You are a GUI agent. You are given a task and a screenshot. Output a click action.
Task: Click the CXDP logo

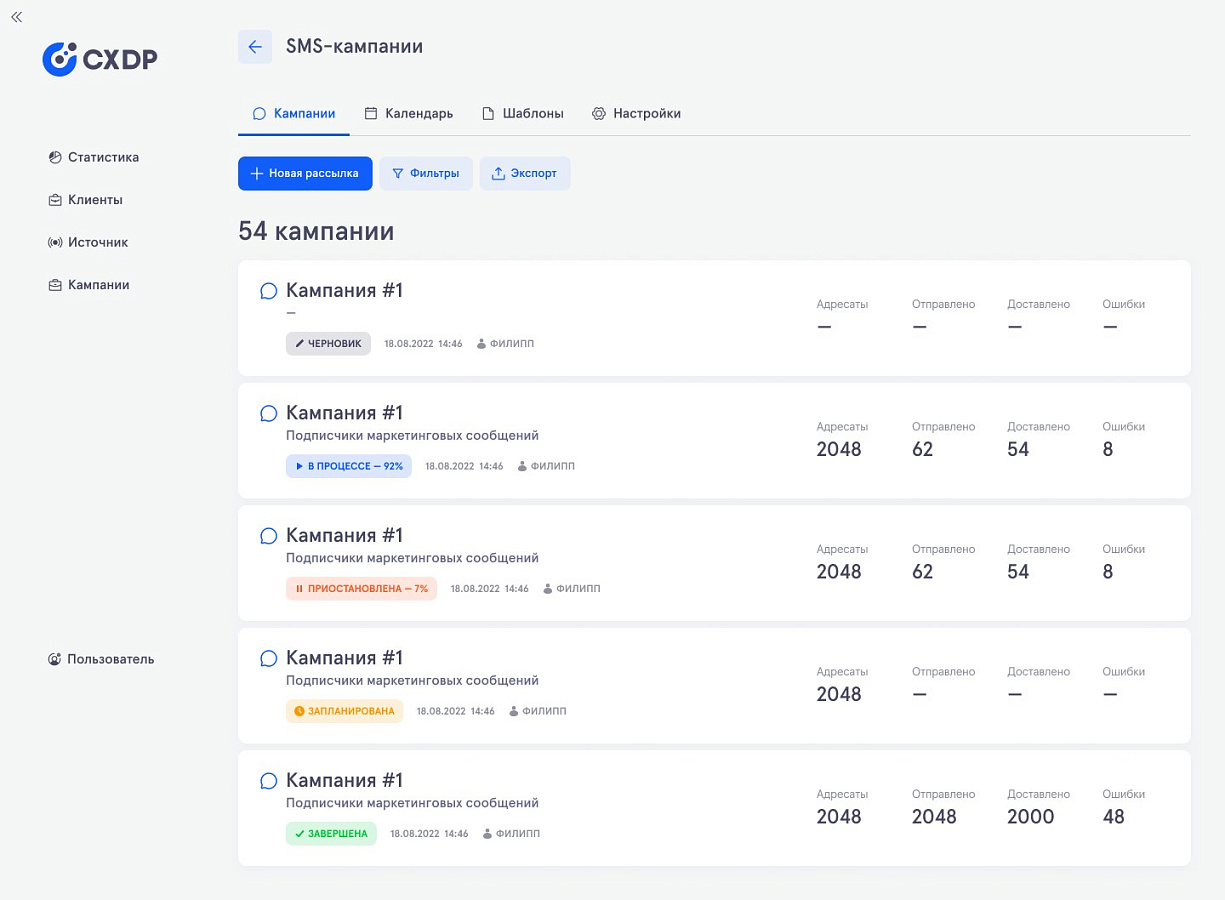coord(100,59)
